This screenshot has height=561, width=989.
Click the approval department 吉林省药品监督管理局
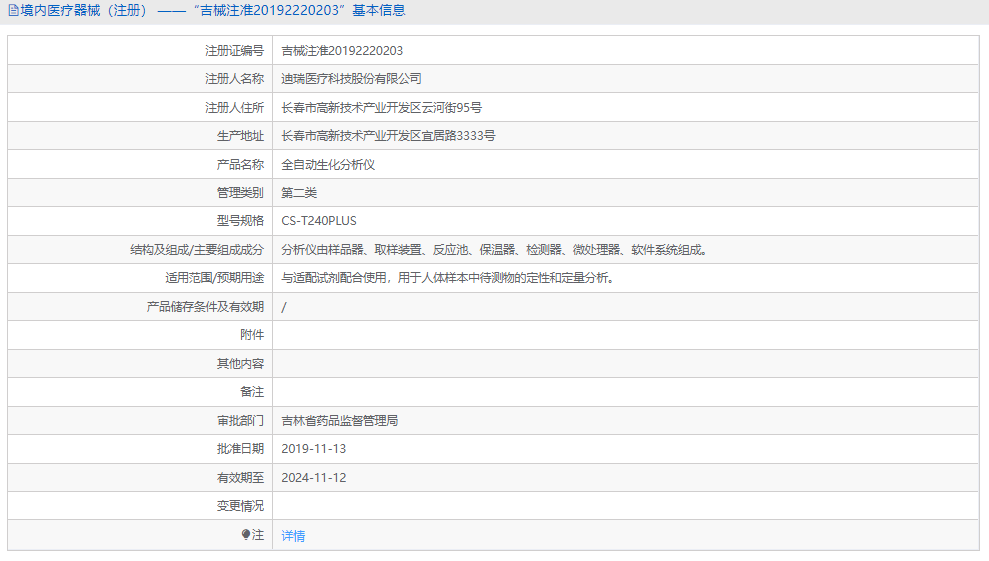pos(340,421)
